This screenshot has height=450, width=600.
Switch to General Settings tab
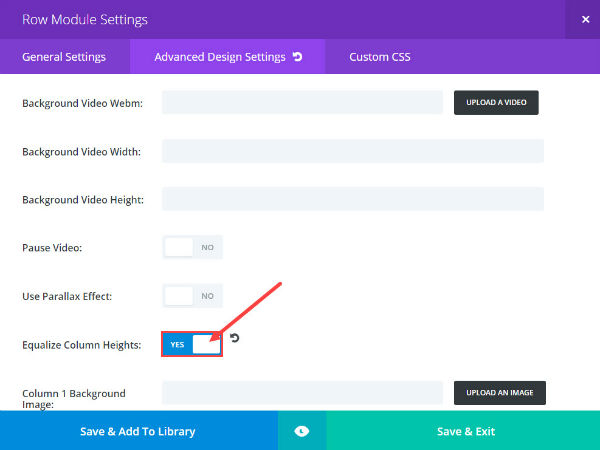tap(64, 57)
